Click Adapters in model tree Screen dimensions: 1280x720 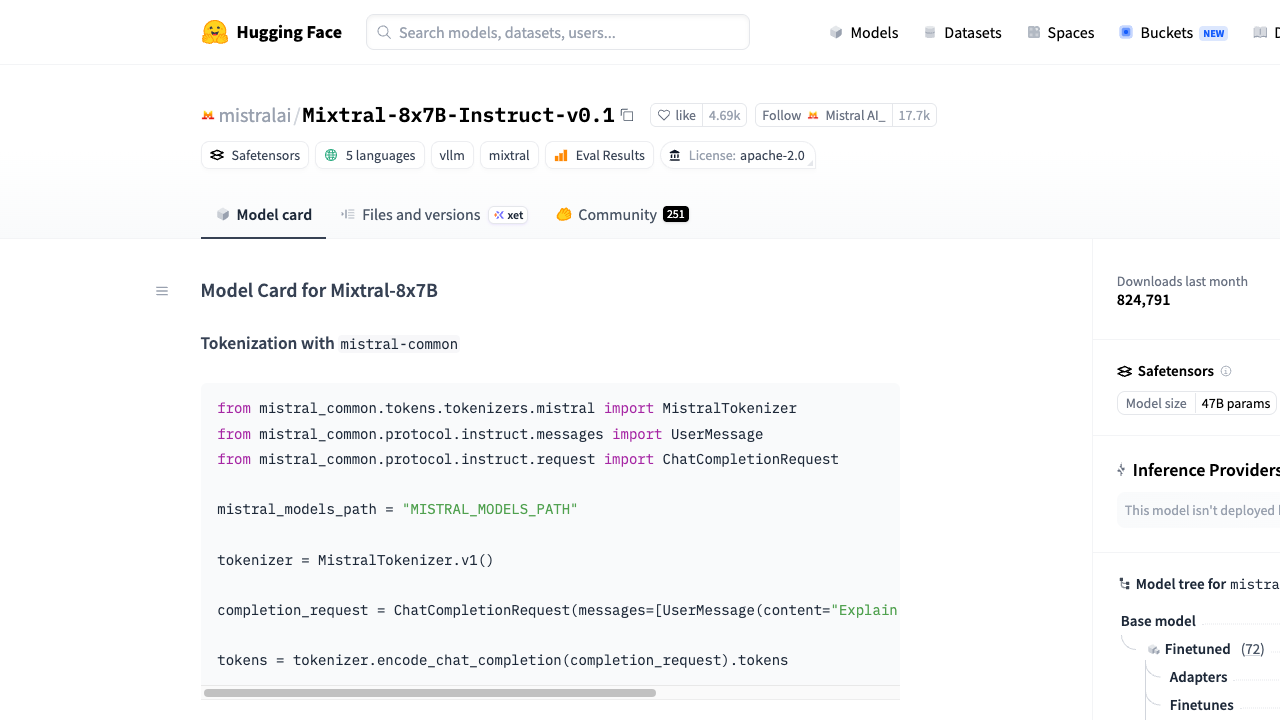coord(1198,677)
